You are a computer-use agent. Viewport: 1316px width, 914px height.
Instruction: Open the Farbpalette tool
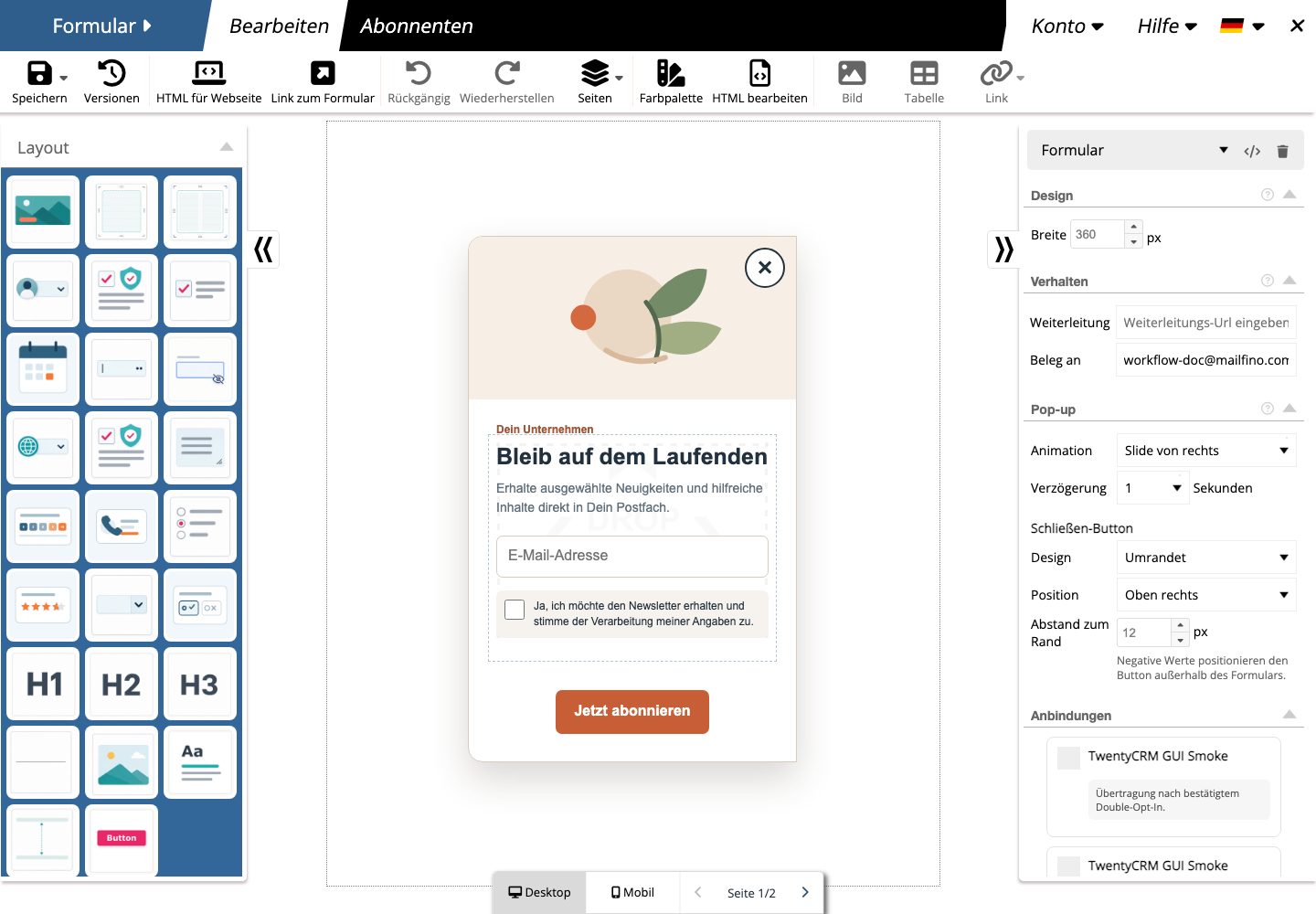click(671, 81)
